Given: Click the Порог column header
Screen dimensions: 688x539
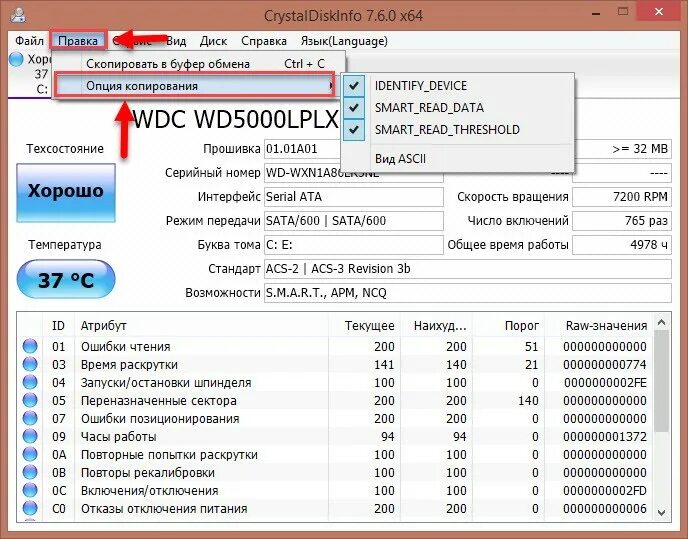Looking at the screenshot, I should tap(508, 325).
